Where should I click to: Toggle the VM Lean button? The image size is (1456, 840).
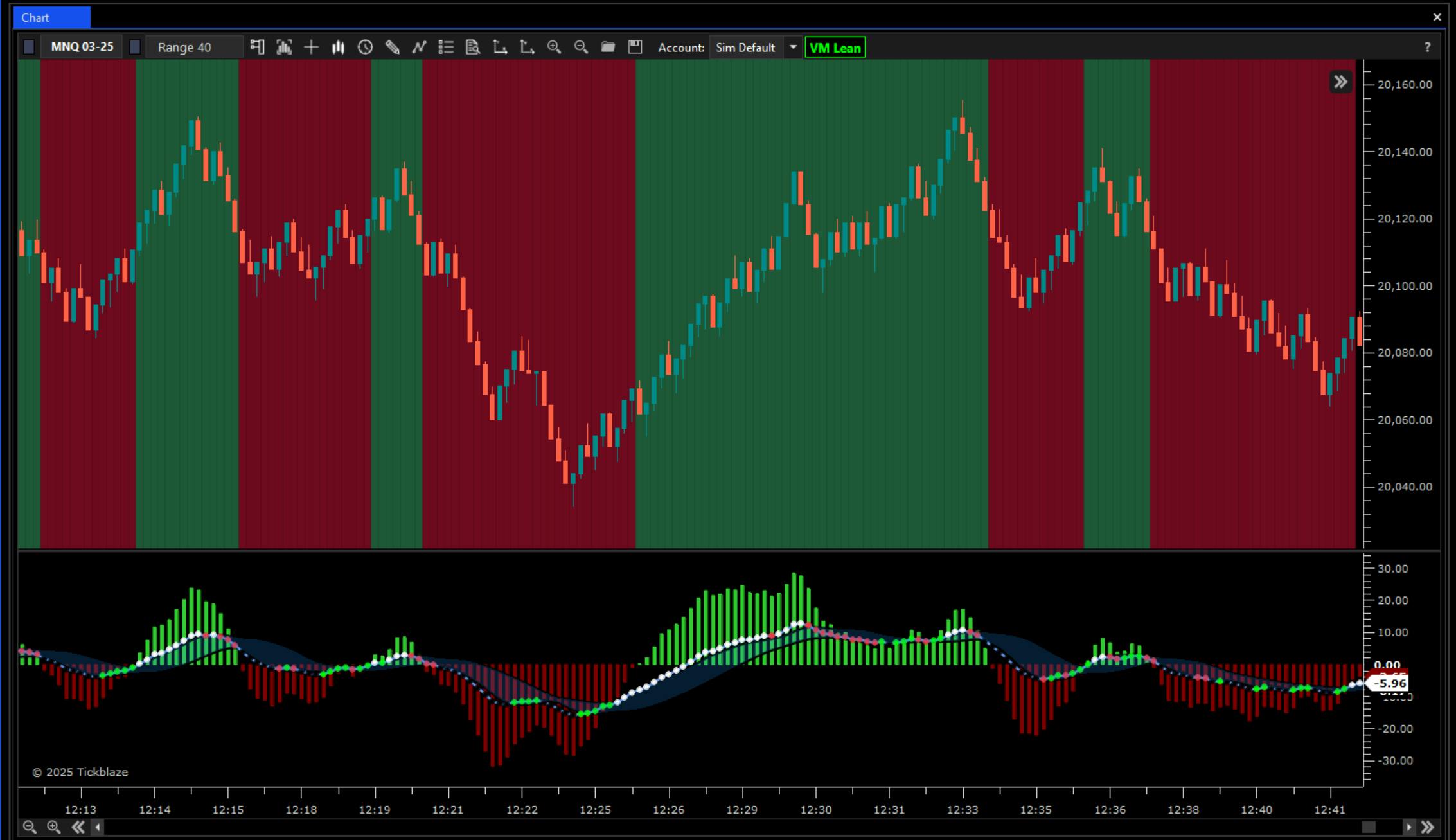[835, 48]
